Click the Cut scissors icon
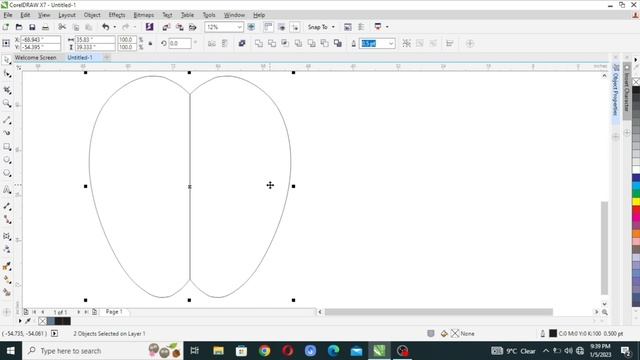The width and height of the screenshot is (640, 360). [x=62, y=27]
